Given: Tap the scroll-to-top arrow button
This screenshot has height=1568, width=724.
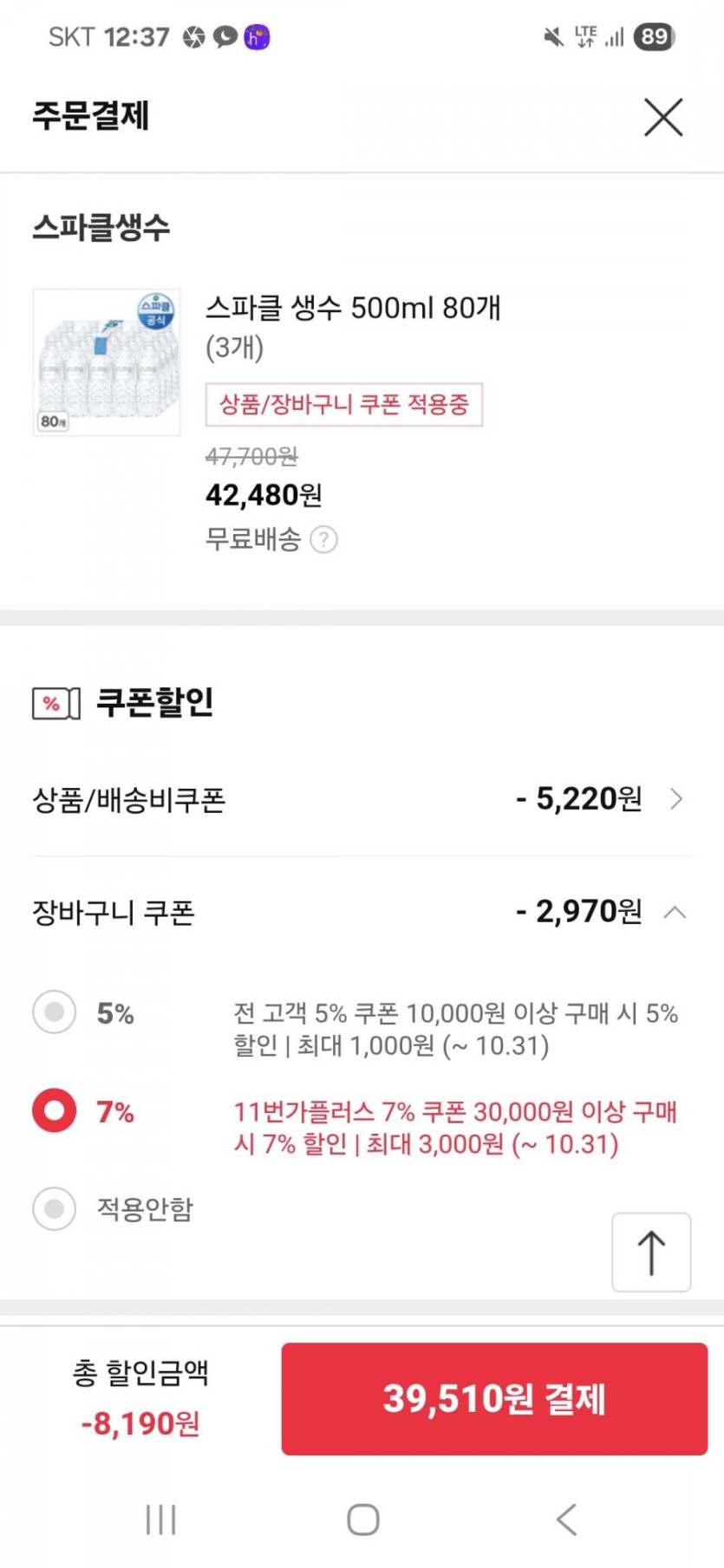Looking at the screenshot, I should [x=651, y=1252].
